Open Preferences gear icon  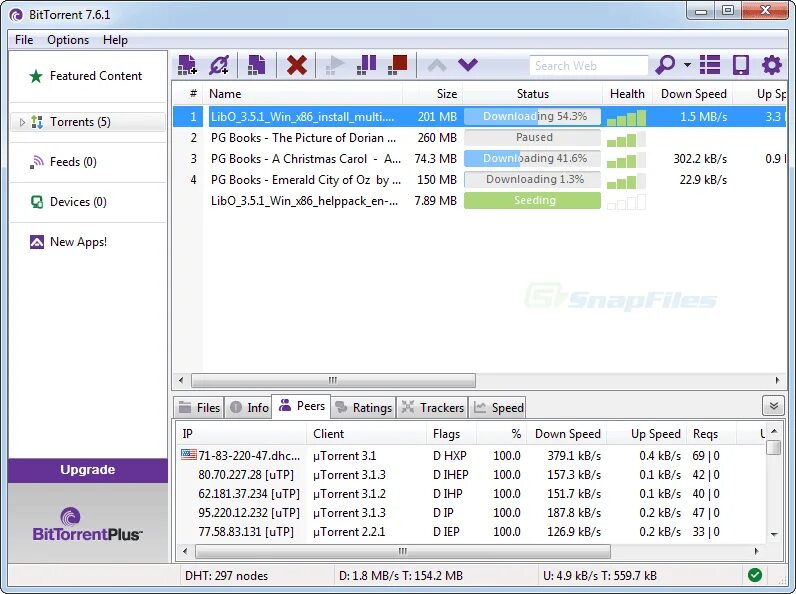[772, 65]
